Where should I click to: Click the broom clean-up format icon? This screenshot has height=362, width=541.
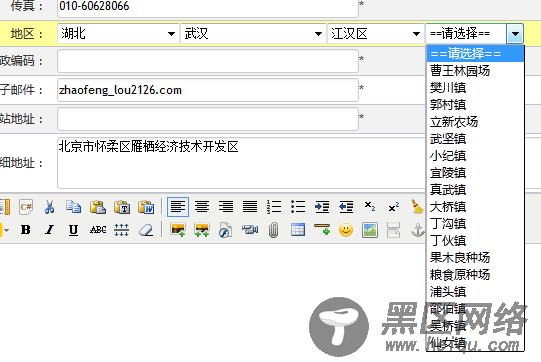417,207
